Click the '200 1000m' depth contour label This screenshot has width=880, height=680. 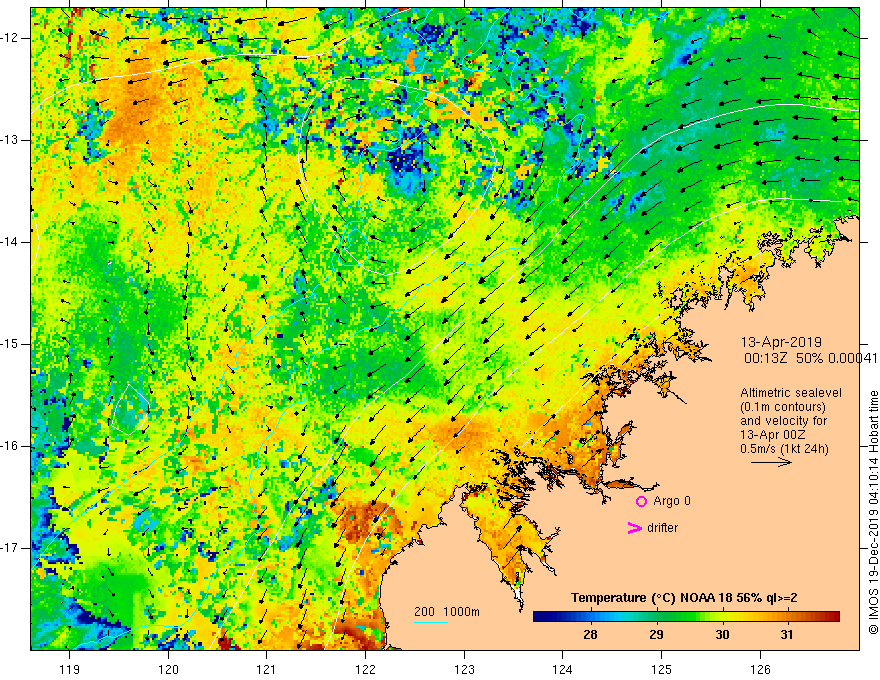point(447,612)
